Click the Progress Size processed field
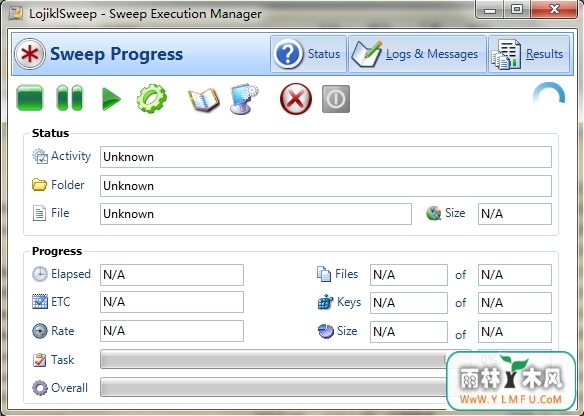This screenshot has height=416, width=584. [x=409, y=332]
